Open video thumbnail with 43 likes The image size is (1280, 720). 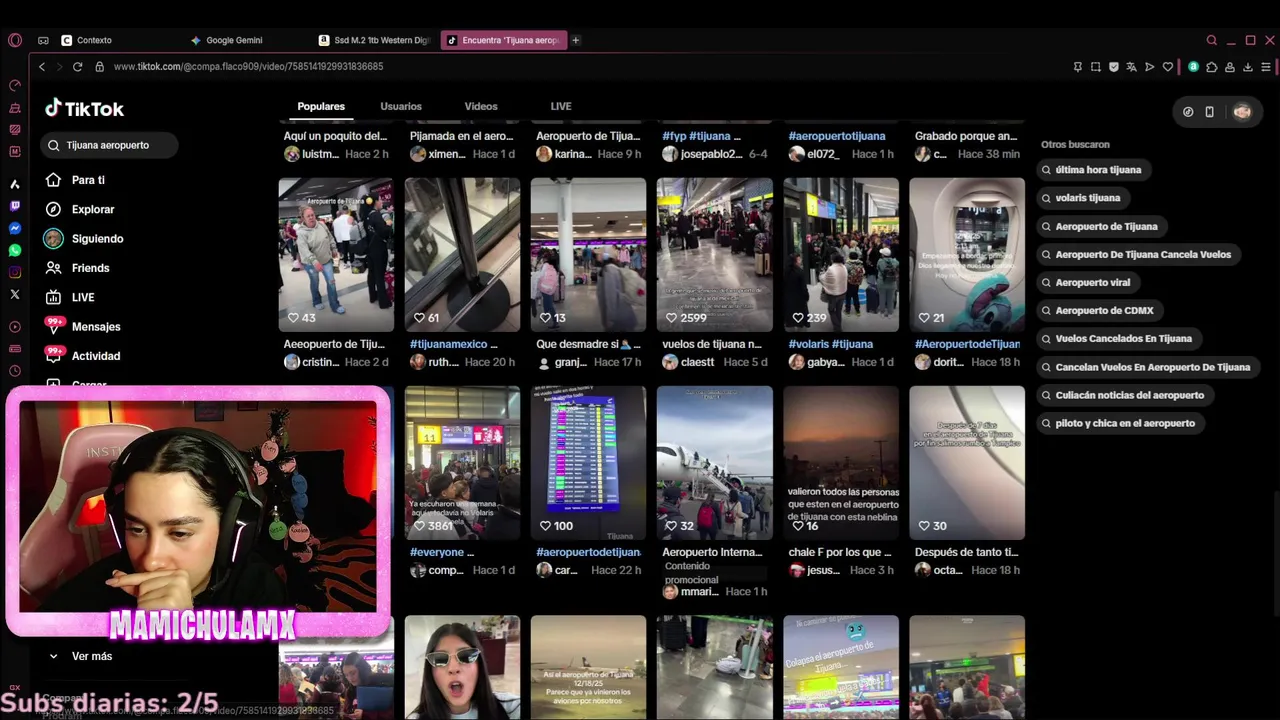coord(336,254)
